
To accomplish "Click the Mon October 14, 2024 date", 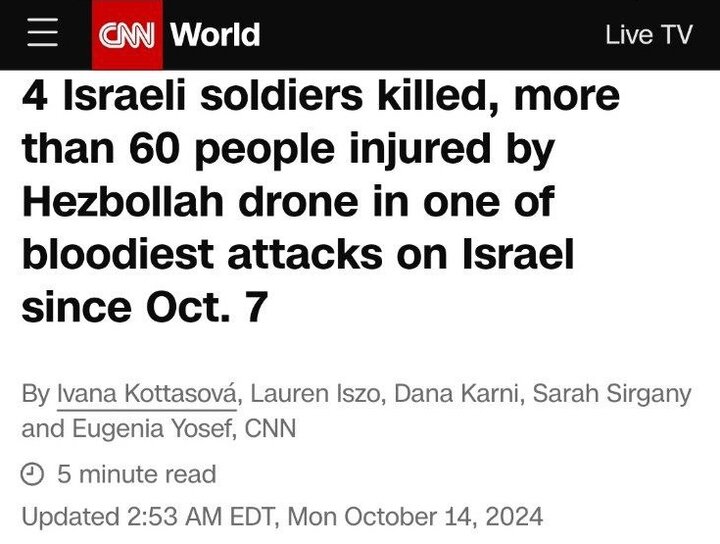I will click(416, 516).
